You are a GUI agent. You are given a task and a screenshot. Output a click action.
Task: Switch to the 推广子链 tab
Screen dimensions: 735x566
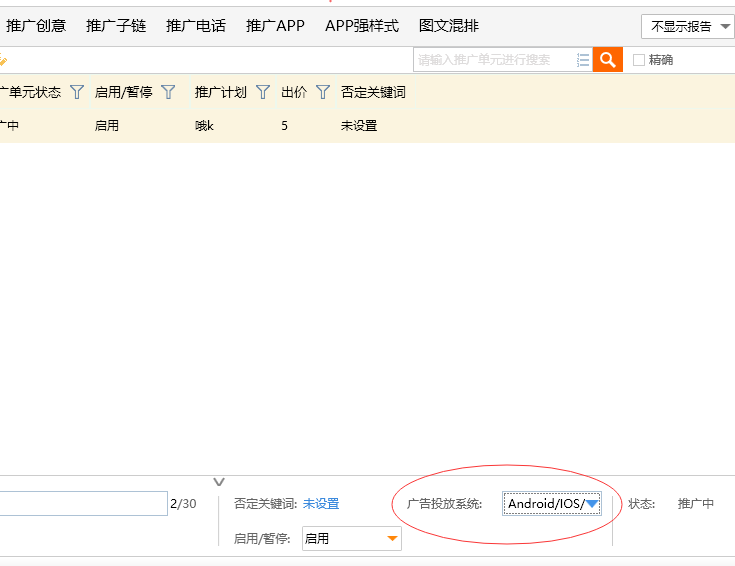click(116, 26)
